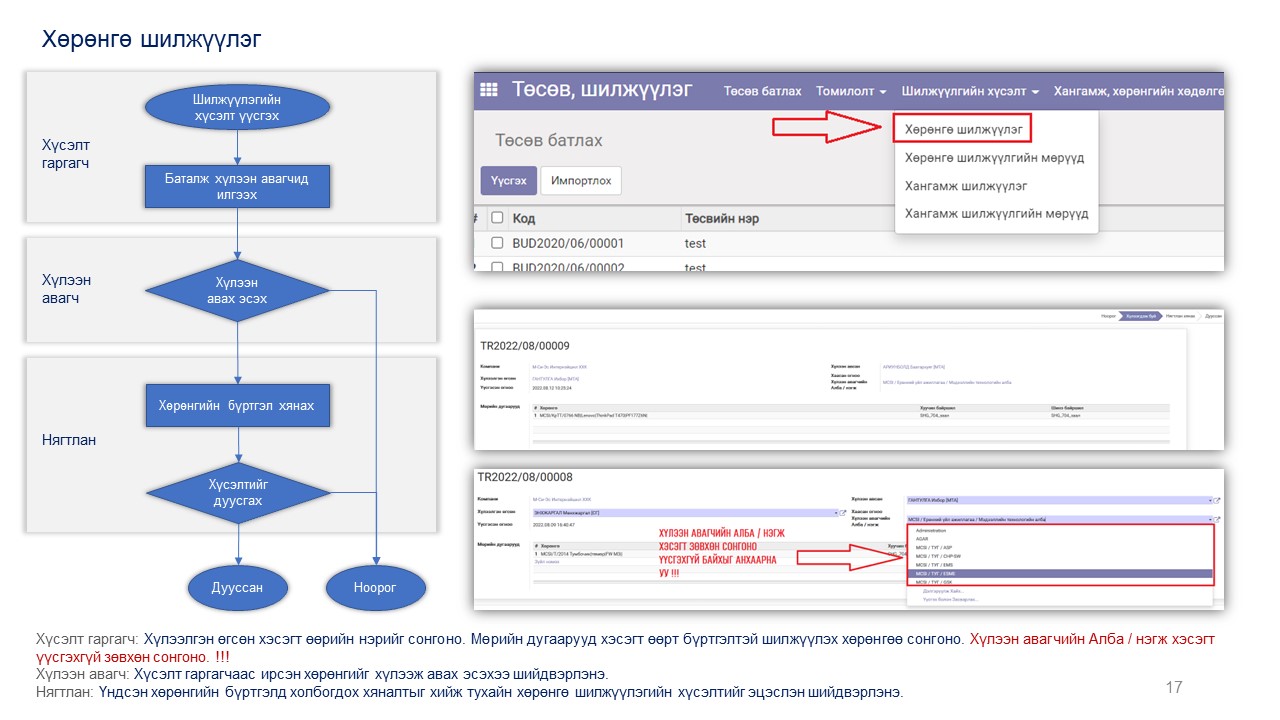Click external link icon beside ЭНХЖАРГАЛ field
This screenshot has height=720, width=1280.
(843, 513)
